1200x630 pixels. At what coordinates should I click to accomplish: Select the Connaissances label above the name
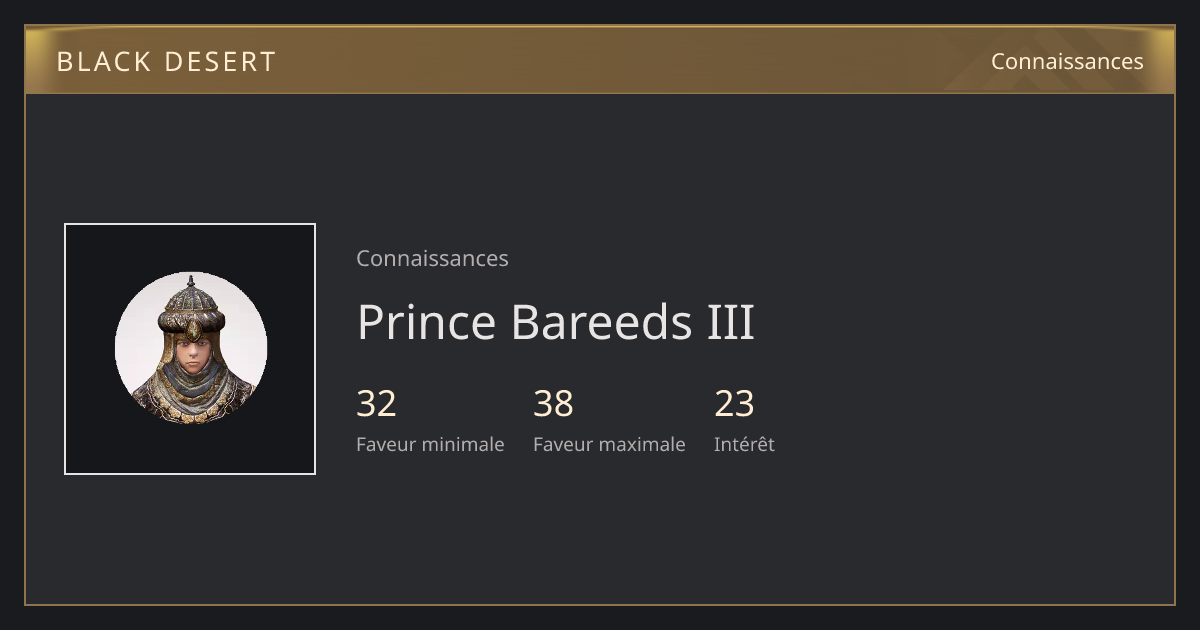coord(432,258)
